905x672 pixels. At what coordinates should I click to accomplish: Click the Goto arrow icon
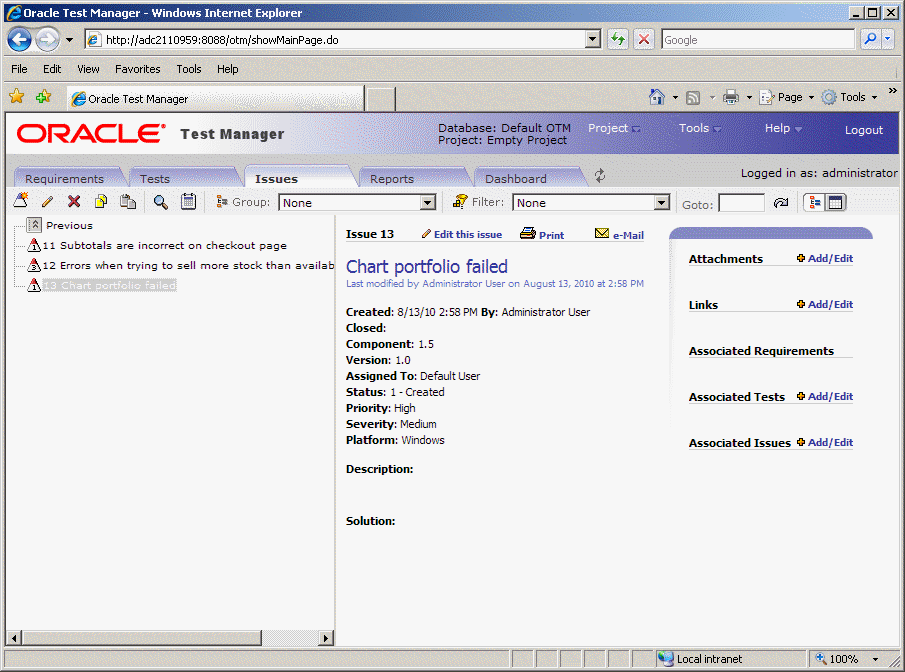781,203
